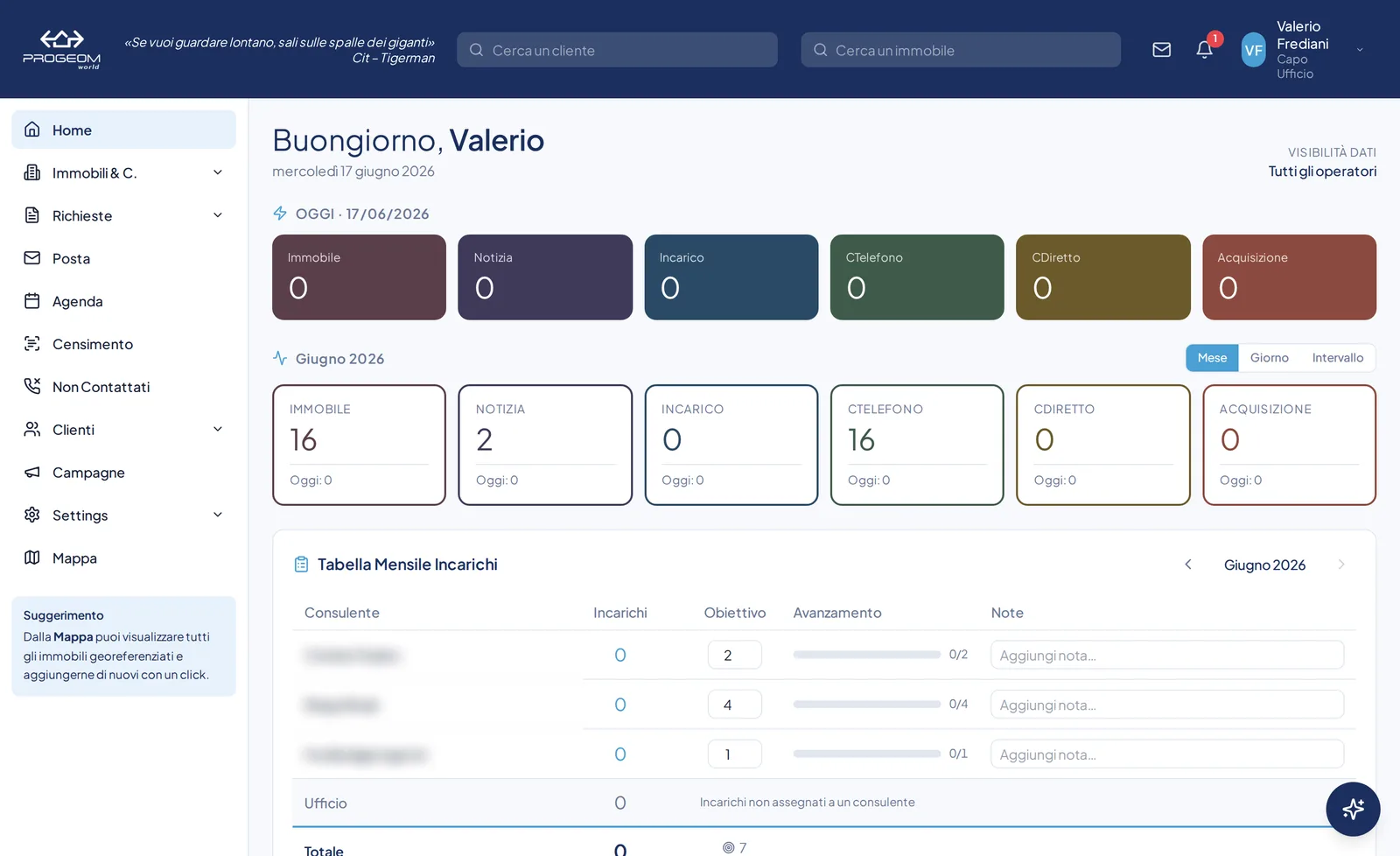
Task: Open Non Contattati menu item
Action: tap(123, 387)
